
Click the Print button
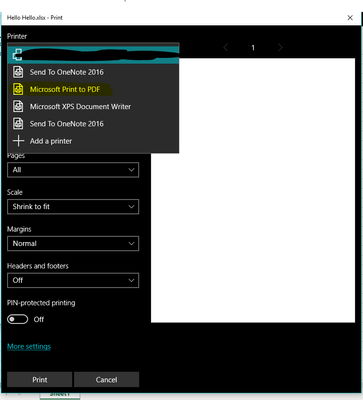tap(40, 380)
